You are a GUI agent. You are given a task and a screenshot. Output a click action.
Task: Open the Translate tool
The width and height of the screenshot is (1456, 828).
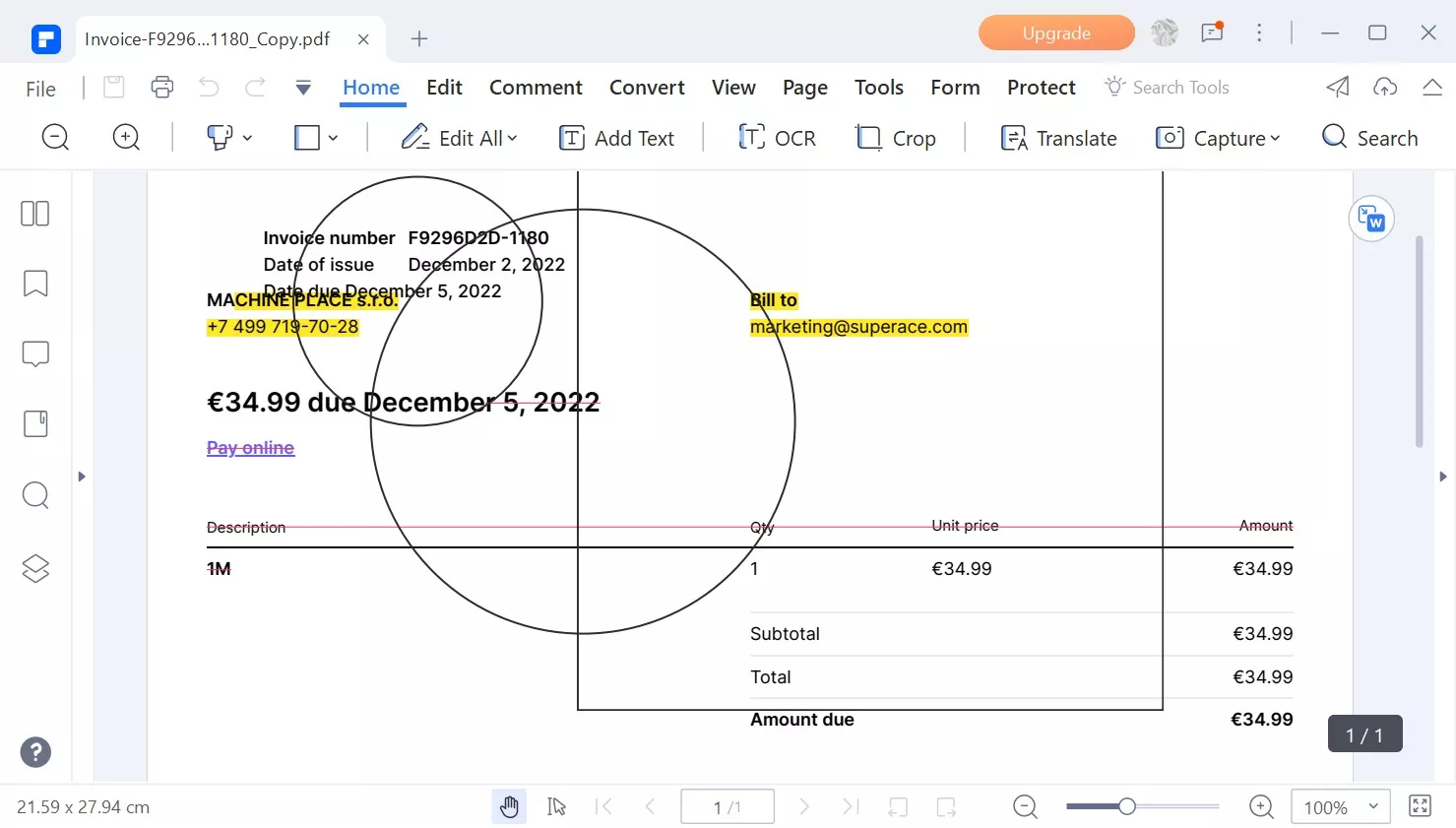1058,138
